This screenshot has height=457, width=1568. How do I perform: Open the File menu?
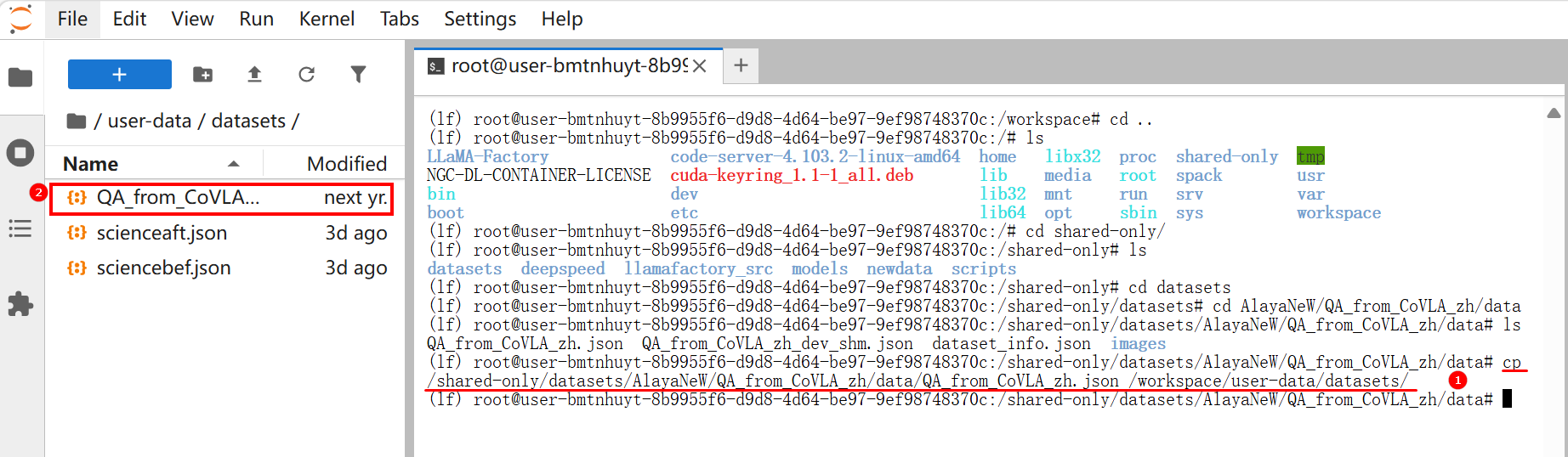pyautogui.click(x=72, y=19)
